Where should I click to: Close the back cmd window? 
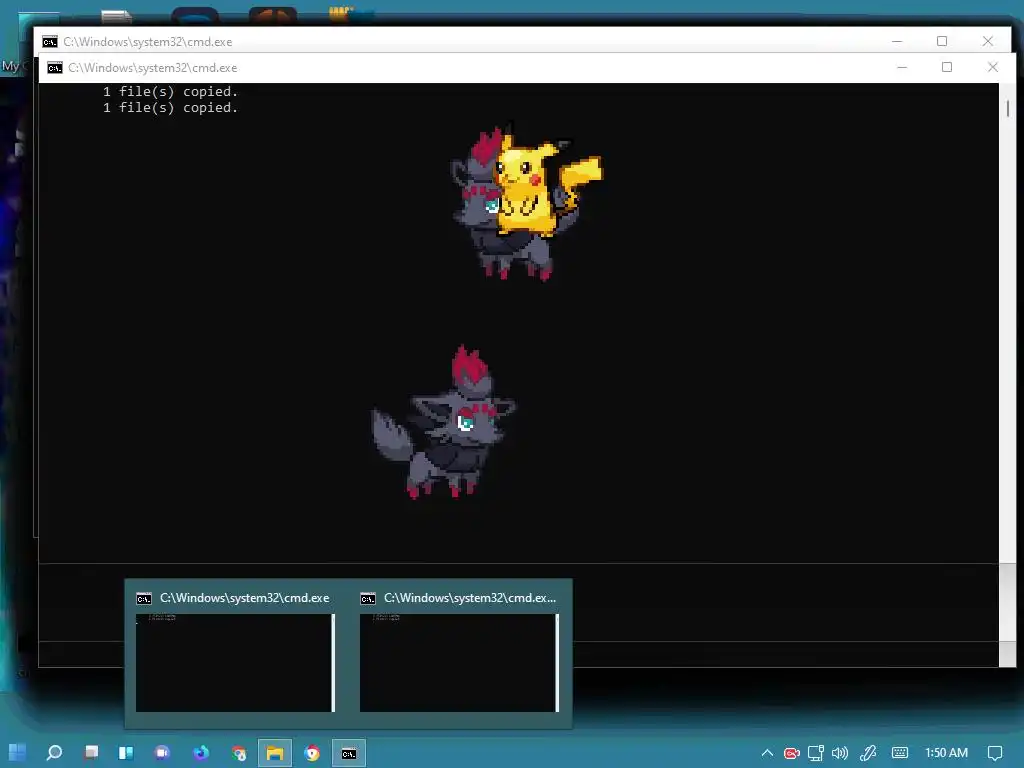[987, 41]
